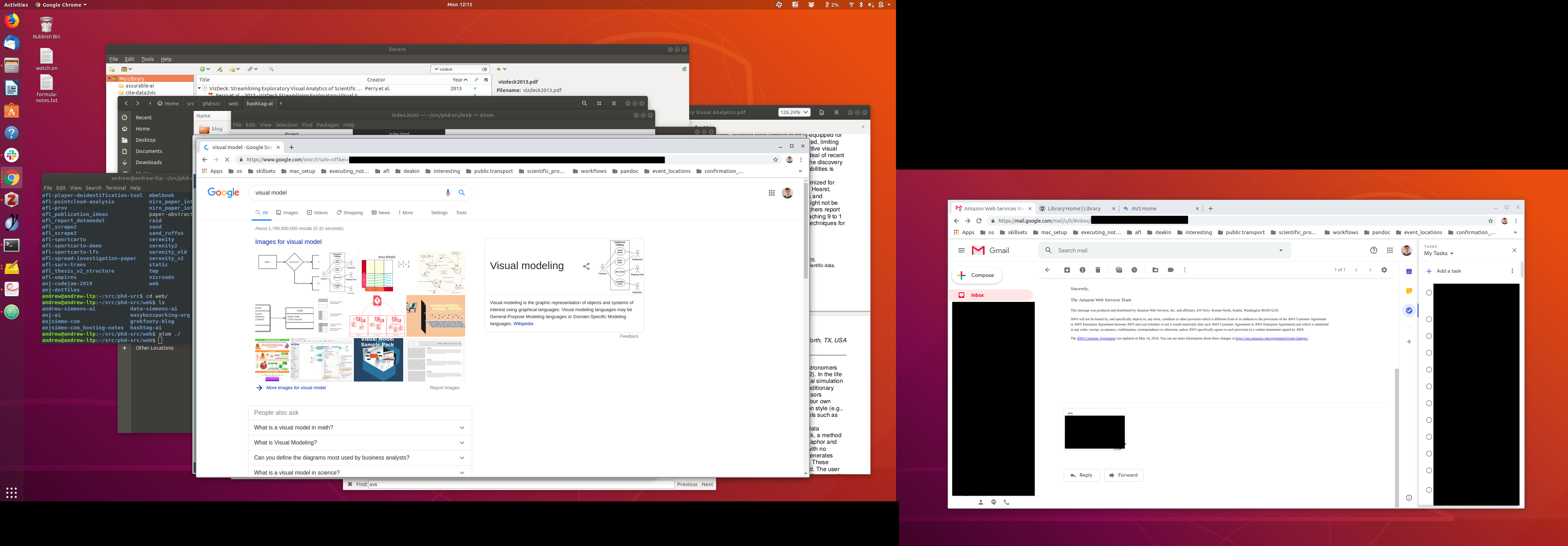Check off the second task circle in Tasks
Image resolution: width=1568 pixels, height=546 pixels.
coord(1429,320)
